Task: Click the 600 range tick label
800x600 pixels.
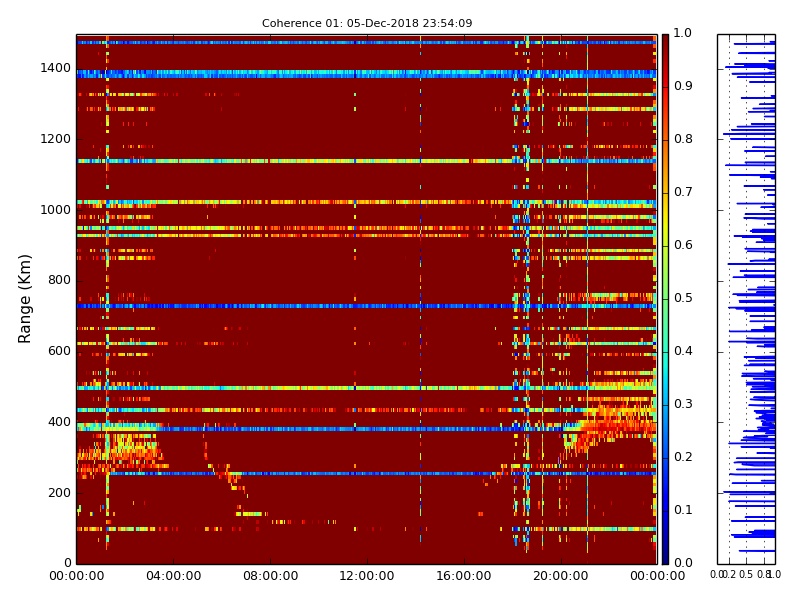Action: (59, 351)
